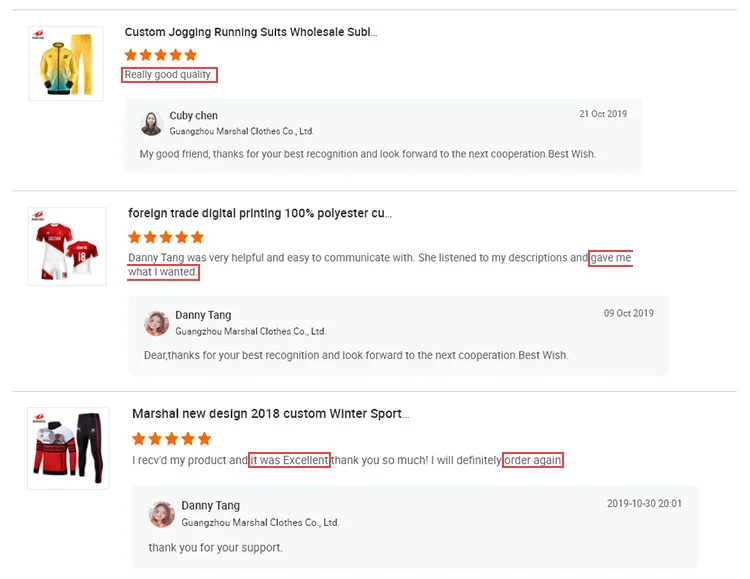Click Guangzhou Marshal Clothes Co. under Cuby chen
This screenshot has width=750, height=579.
coord(242,131)
